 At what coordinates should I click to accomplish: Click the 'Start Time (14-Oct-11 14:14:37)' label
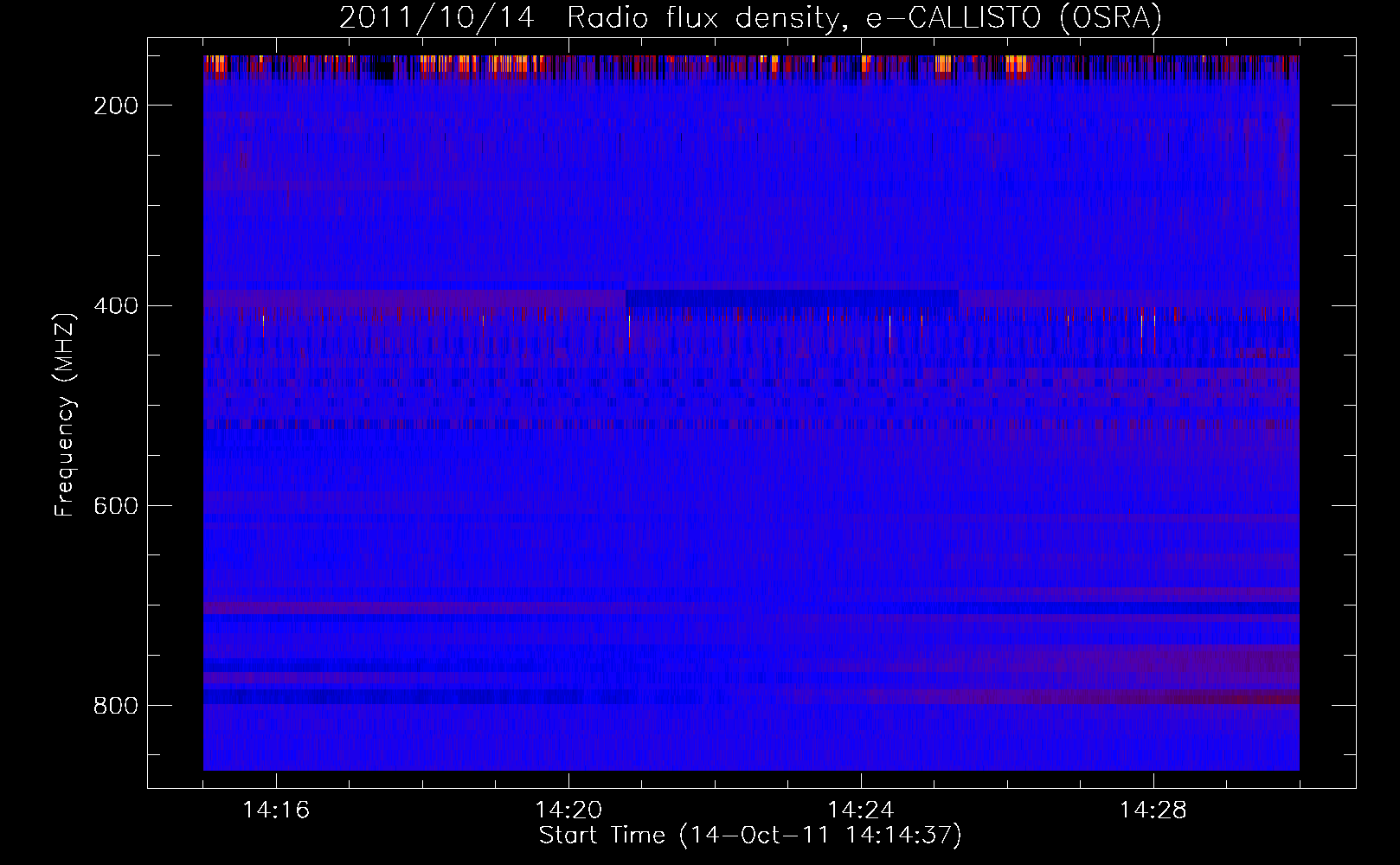tap(750, 836)
